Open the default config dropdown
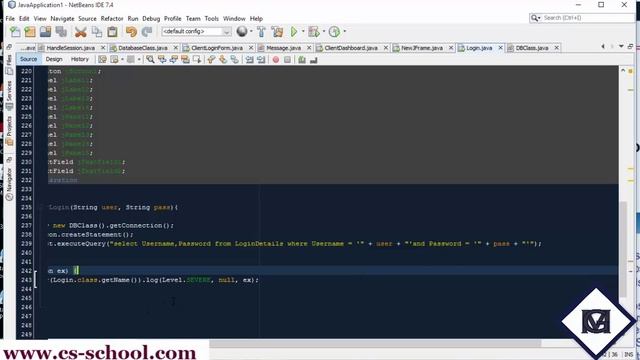This screenshot has width=640, height=360. pyautogui.click(x=196, y=31)
